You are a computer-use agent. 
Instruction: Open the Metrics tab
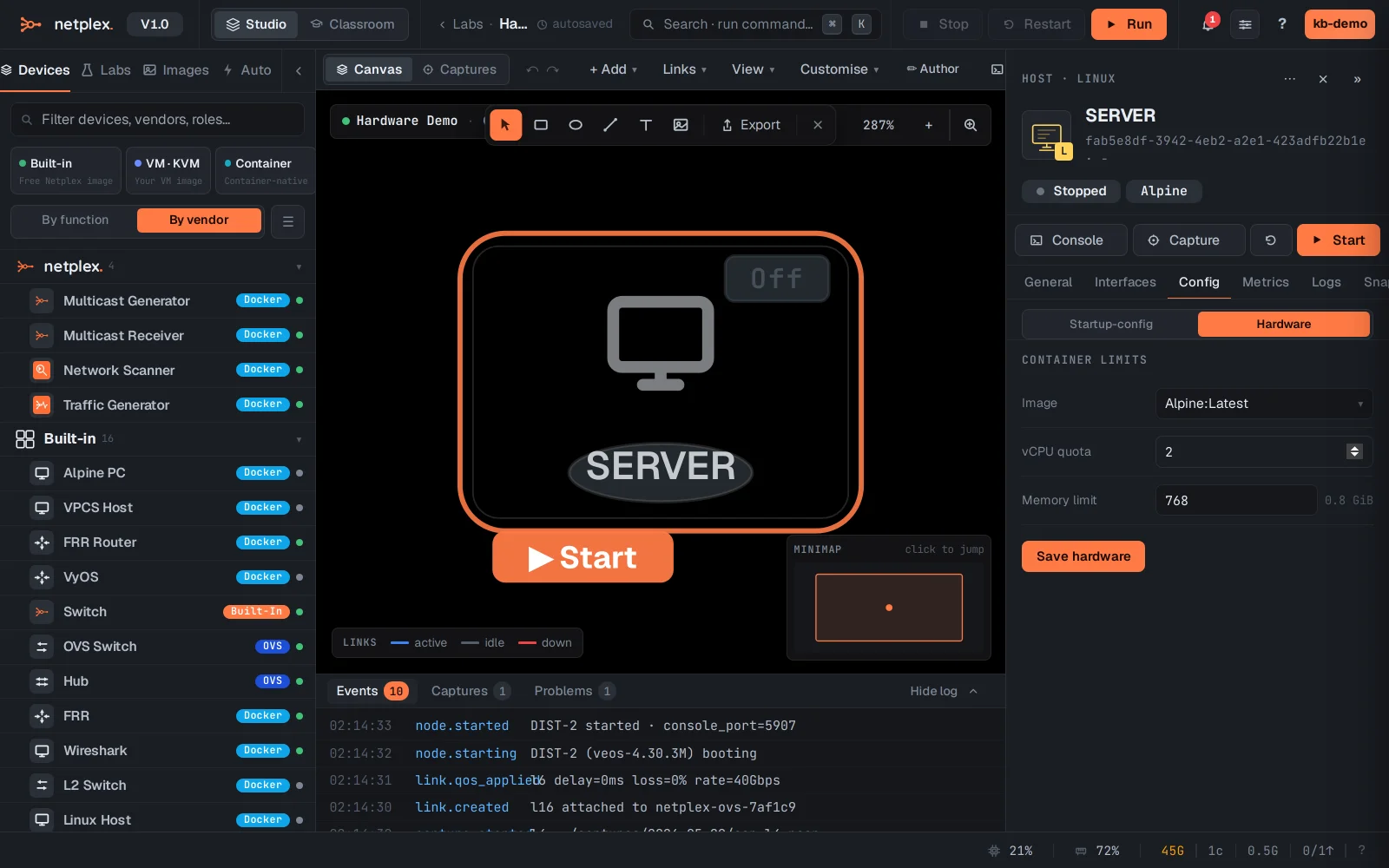point(1265,282)
